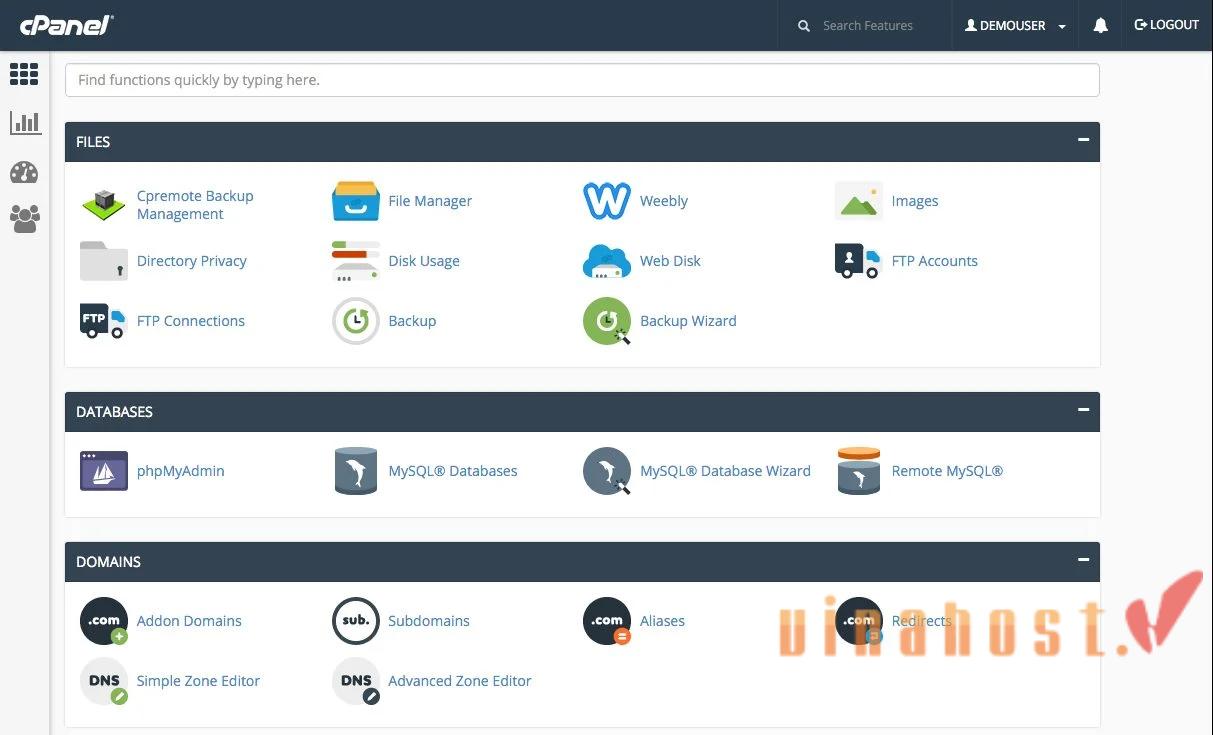Viewport: 1213px width, 735px height.
Task: Open the Subdomains icon
Action: 355,621
